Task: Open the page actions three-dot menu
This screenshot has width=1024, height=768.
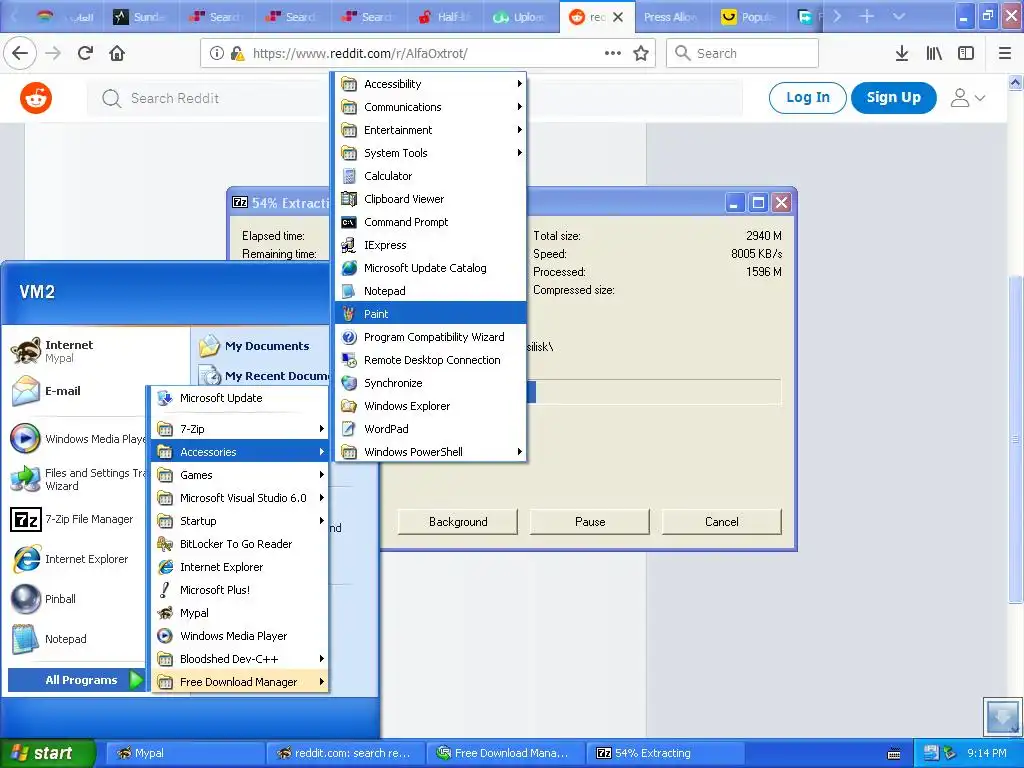Action: pos(613,53)
